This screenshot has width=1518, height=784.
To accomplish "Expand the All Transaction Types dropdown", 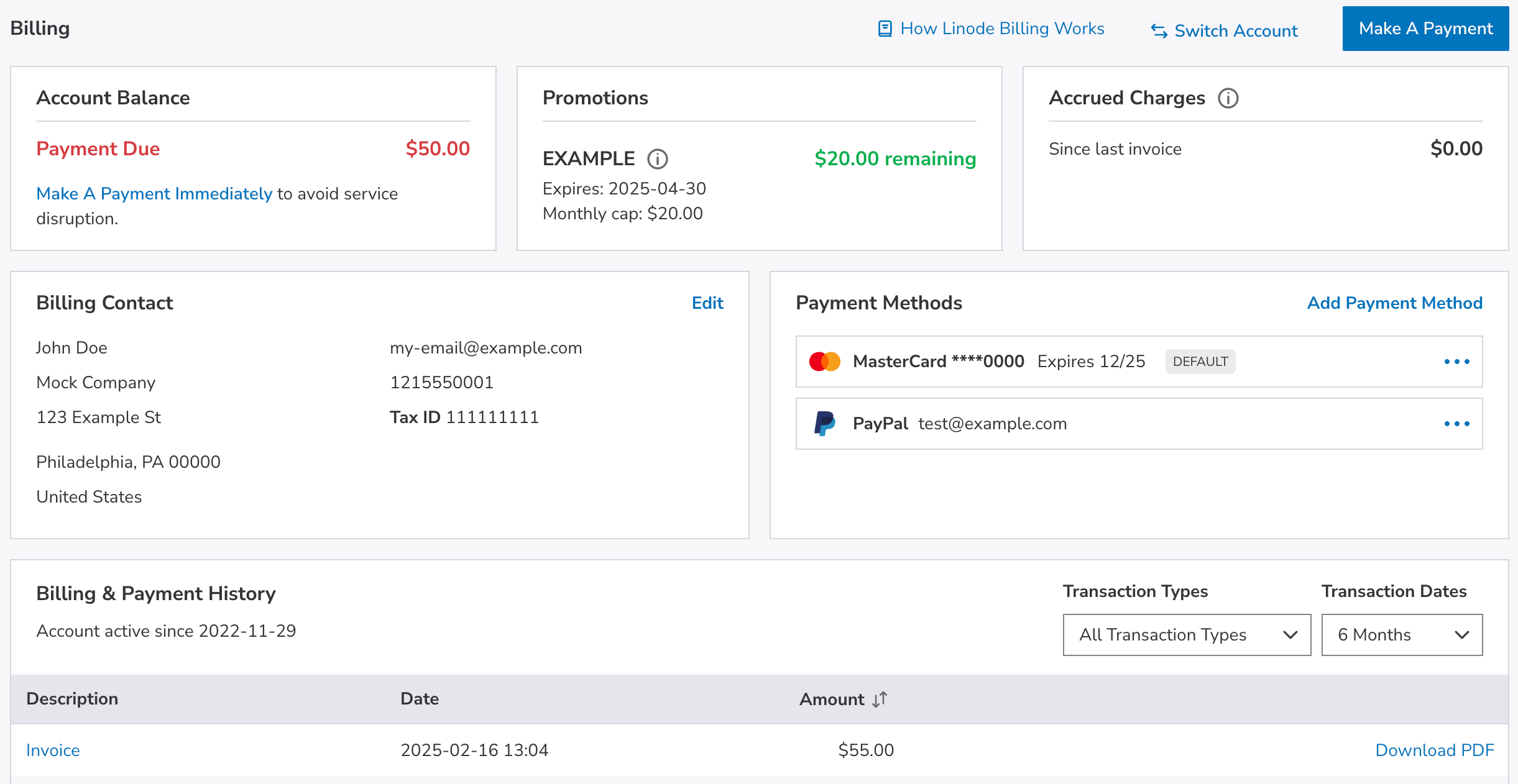I will pyautogui.click(x=1186, y=635).
